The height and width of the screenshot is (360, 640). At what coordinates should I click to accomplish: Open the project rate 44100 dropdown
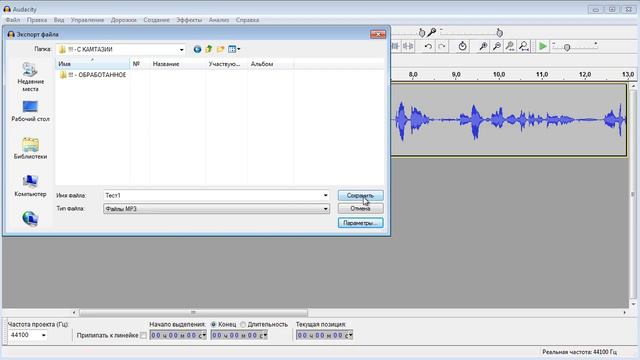point(43,335)
